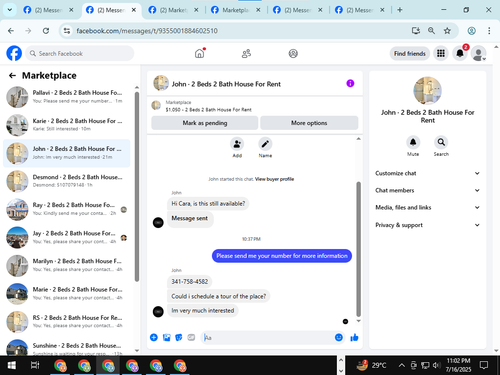Focus the message input field
This screenshot has width=500, height=375.
(268, 338)
